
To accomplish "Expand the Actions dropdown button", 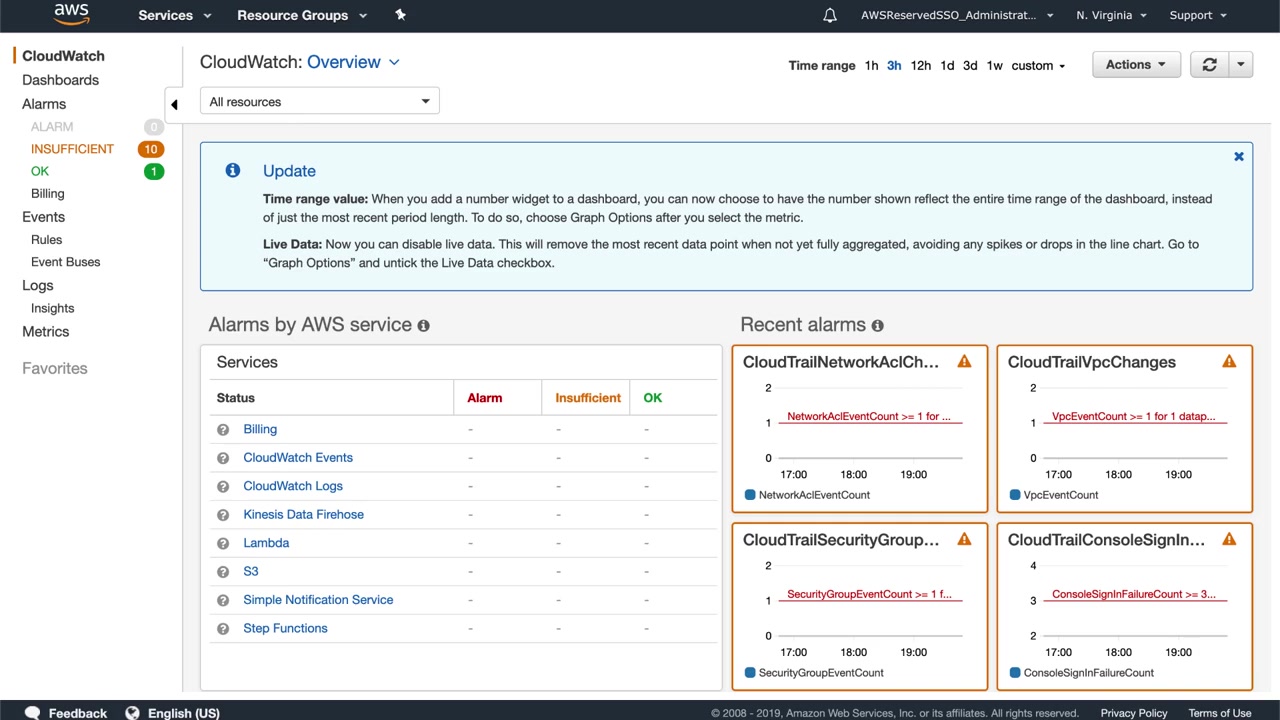I will coord(1136,65).
